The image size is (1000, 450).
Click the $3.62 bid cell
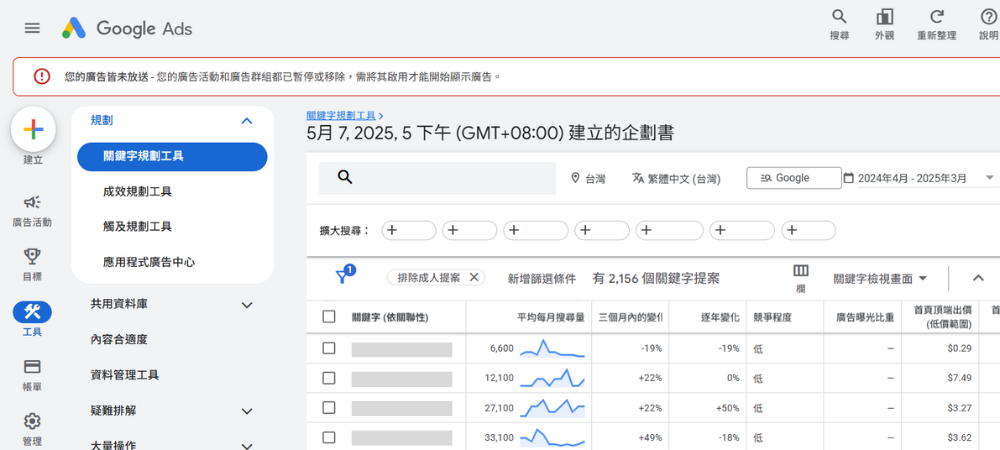959,437
